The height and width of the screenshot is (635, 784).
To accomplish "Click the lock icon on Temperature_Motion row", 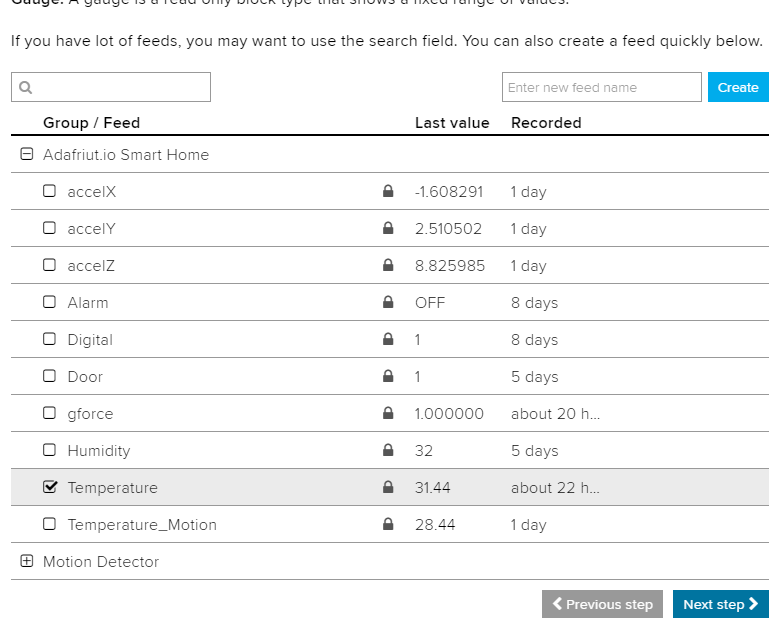I will click(x=388, y=524).
